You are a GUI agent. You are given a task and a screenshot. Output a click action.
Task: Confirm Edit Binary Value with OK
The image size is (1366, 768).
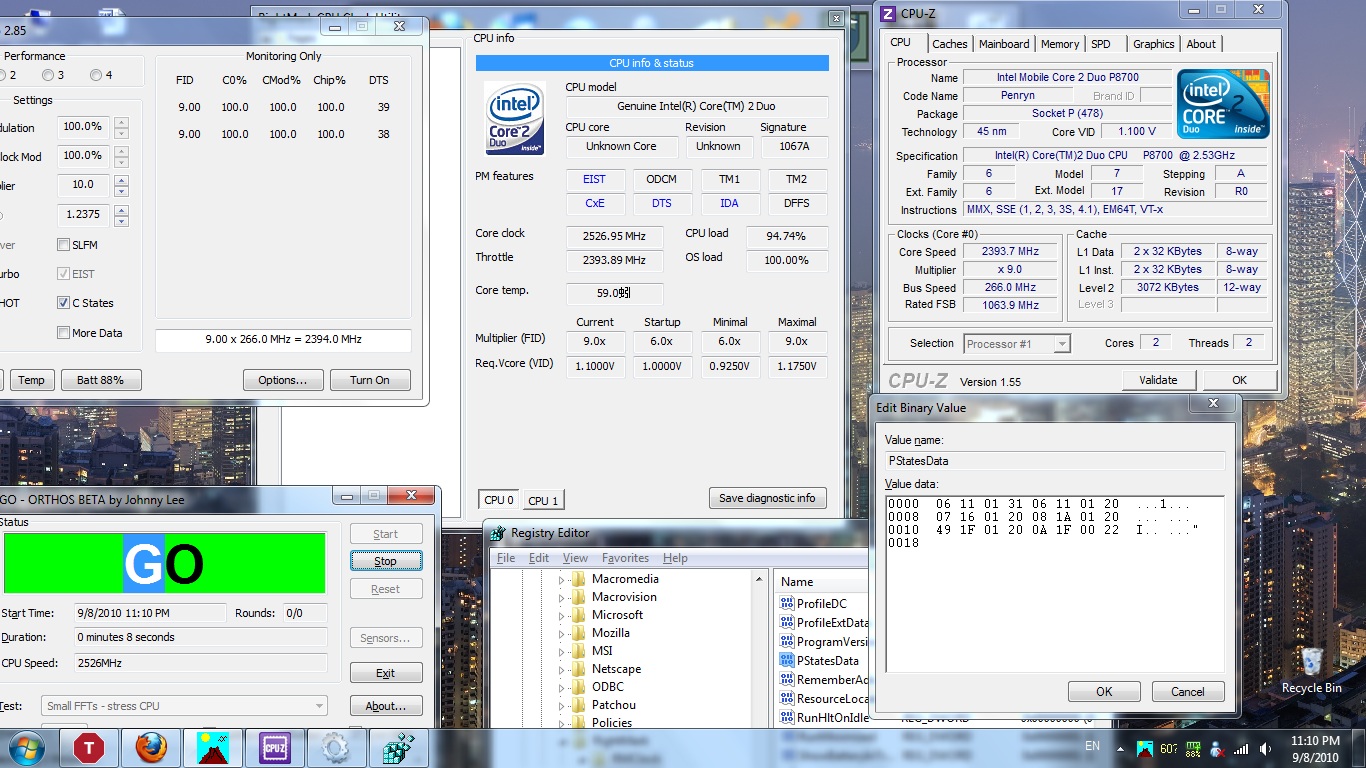coord(1104,692)
